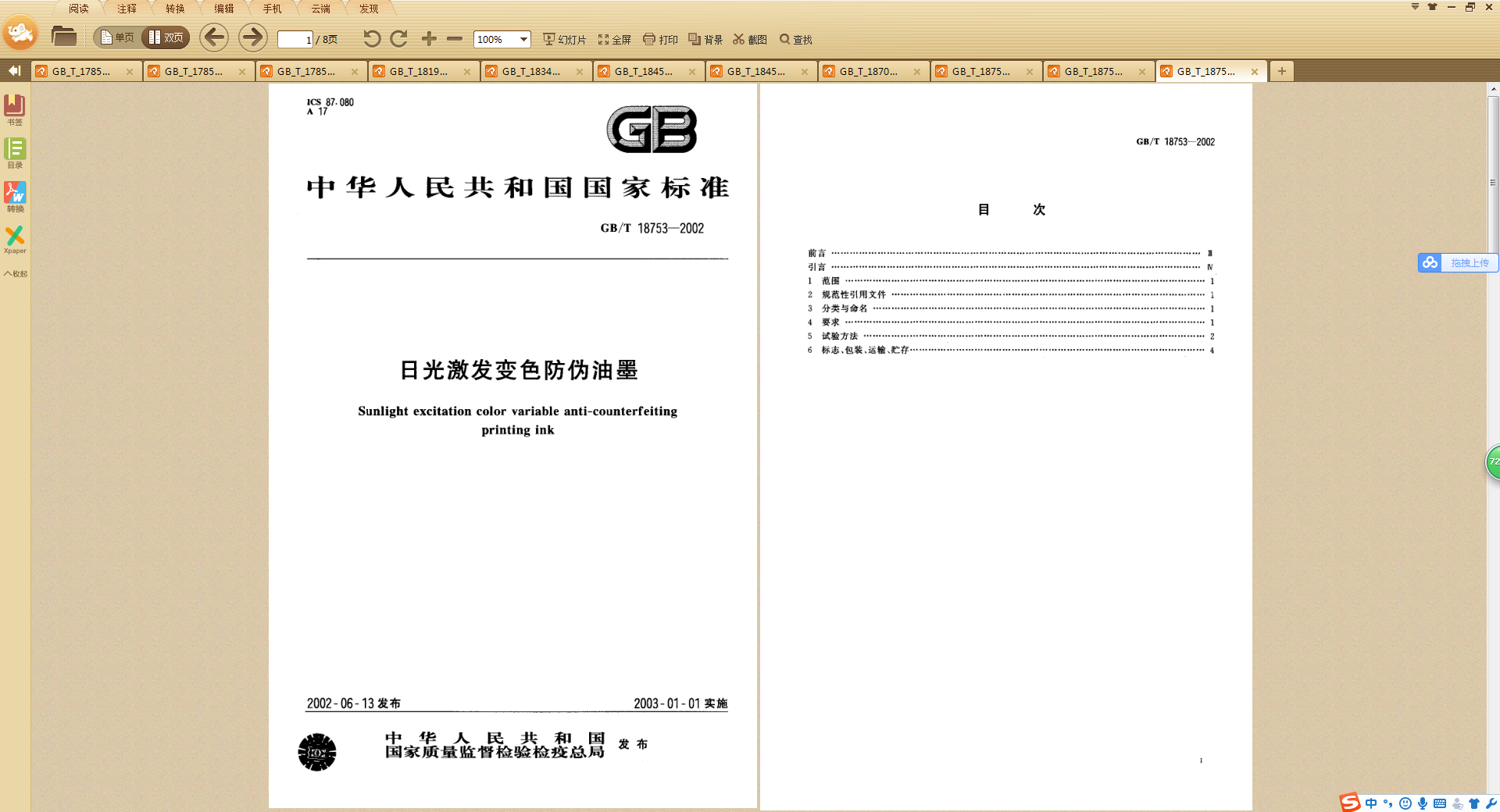Click the 打印 print button
This screenshot has height=812, width=1500.
pyautogui.click(x=660, y=40)
